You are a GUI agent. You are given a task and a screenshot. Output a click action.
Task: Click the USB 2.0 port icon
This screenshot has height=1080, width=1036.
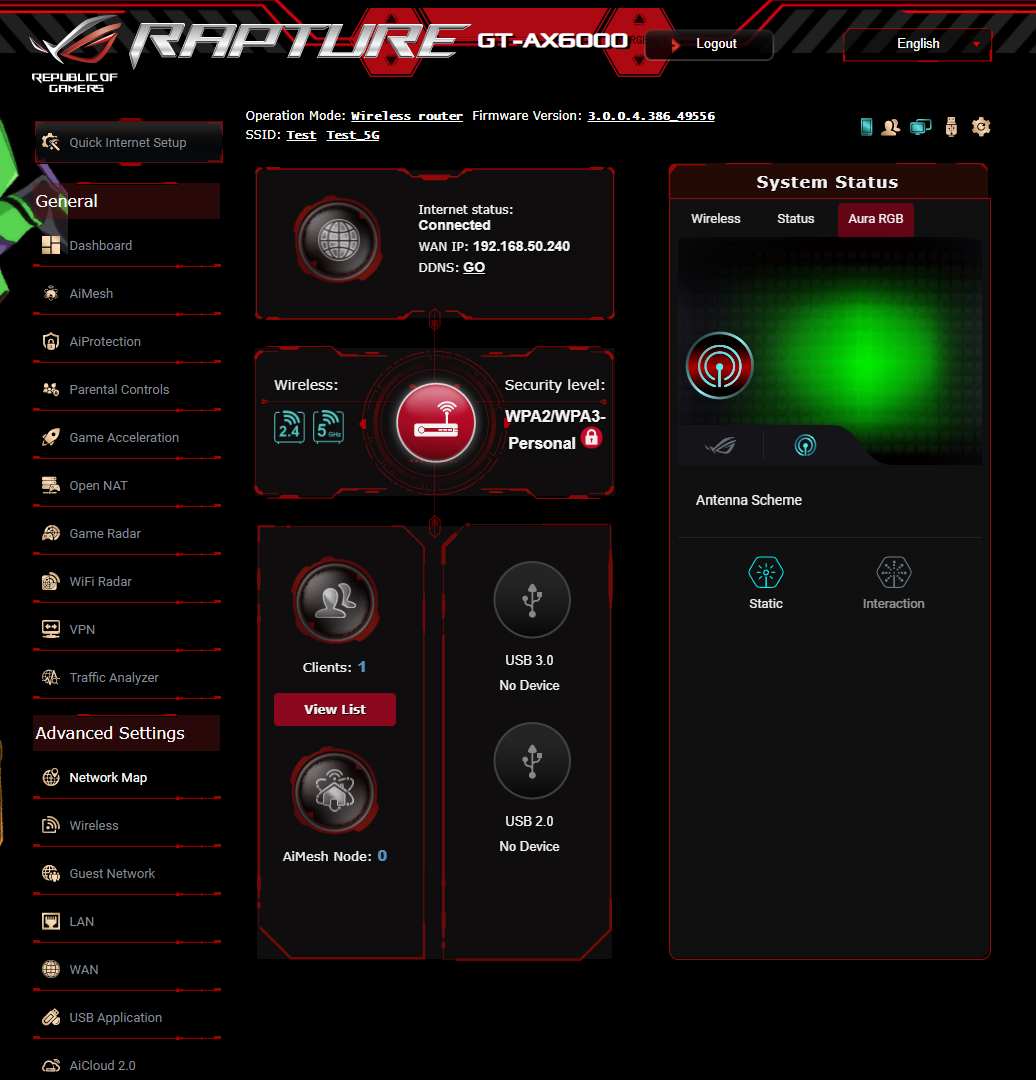[x=532, y=761]
